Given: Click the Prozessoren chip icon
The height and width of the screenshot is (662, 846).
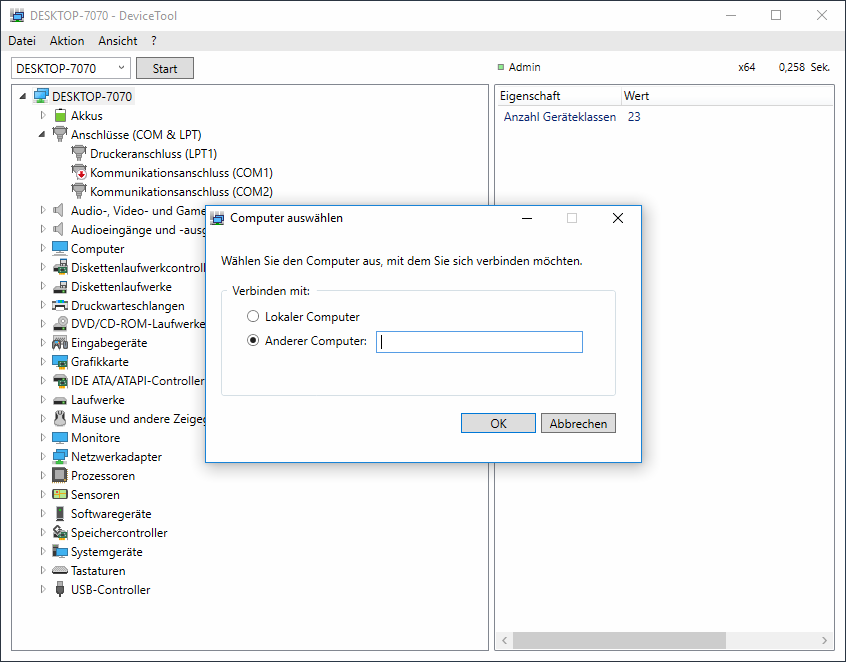Looking at the screenshot, I should (60, 476).
